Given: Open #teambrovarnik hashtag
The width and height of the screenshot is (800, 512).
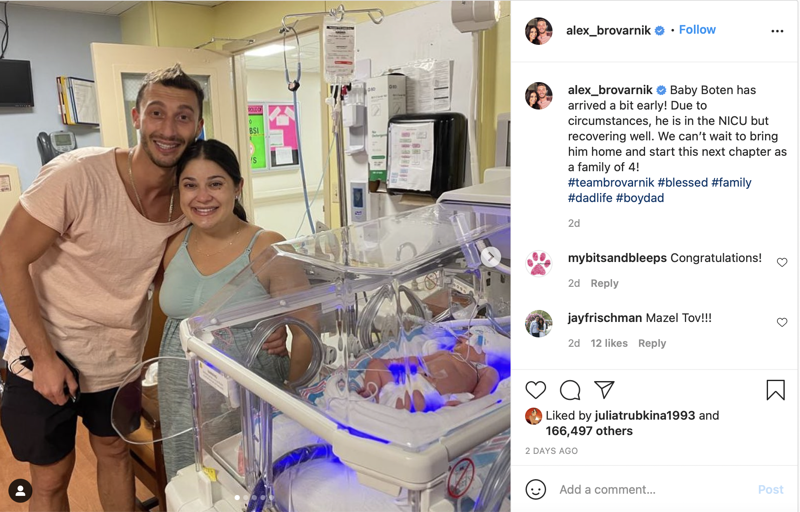Looking at the screenshot, I should [x=611, y=183].
